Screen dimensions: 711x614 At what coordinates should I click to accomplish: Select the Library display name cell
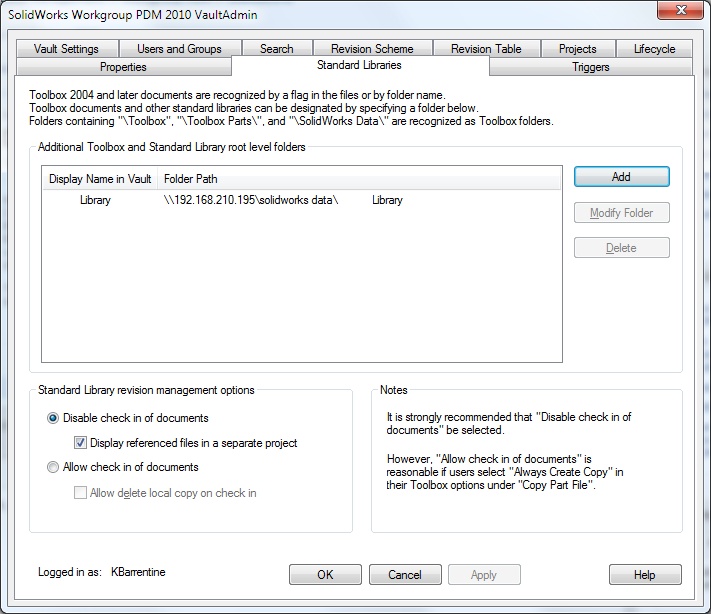point(95,200)
